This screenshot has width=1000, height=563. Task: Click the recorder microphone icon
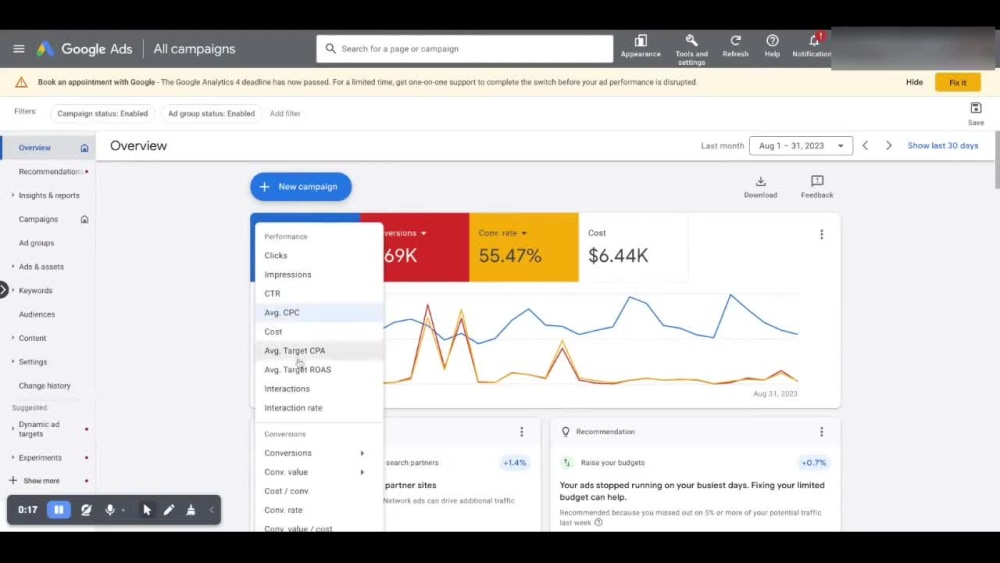(x=110, y=509)
